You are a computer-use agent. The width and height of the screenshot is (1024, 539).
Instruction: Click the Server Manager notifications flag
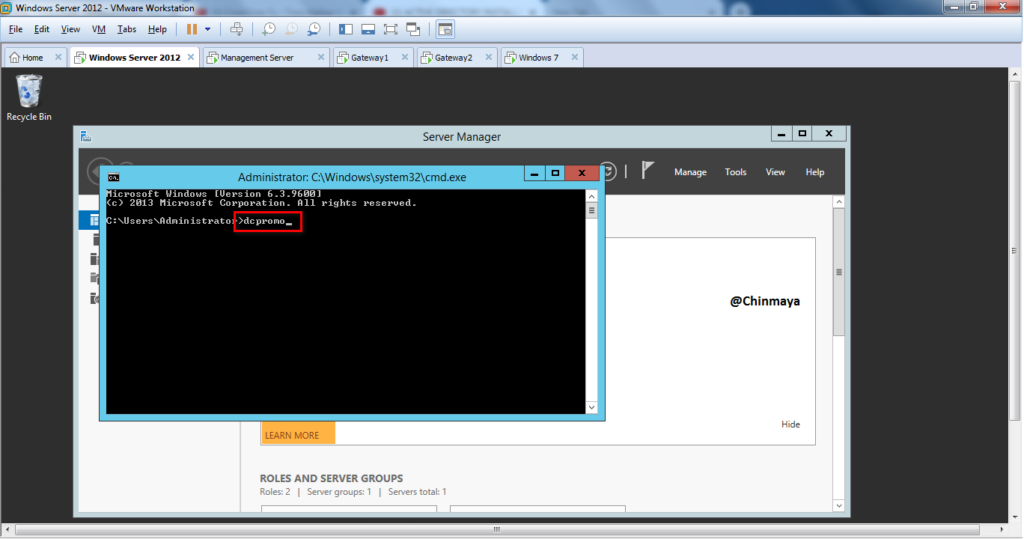click(x=647, y=171)
